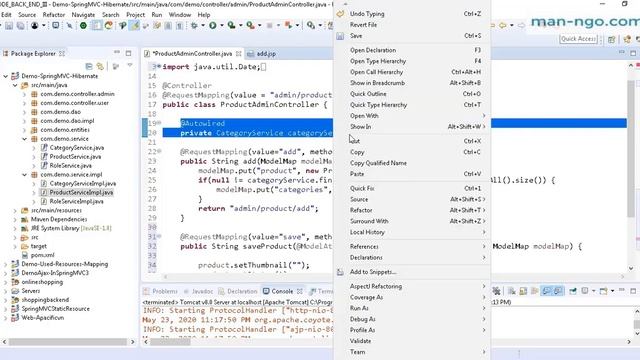Image resolution: width=640 pixels, height=360 pixels.
Task: Collapse the com.demo.service.impl package
Action: (24, 175)
